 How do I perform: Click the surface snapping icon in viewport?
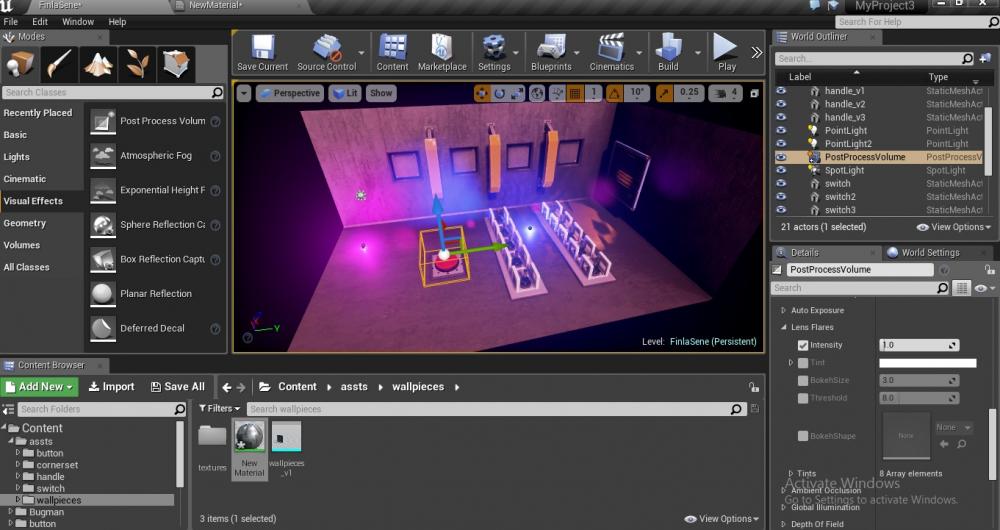(557, 94)
